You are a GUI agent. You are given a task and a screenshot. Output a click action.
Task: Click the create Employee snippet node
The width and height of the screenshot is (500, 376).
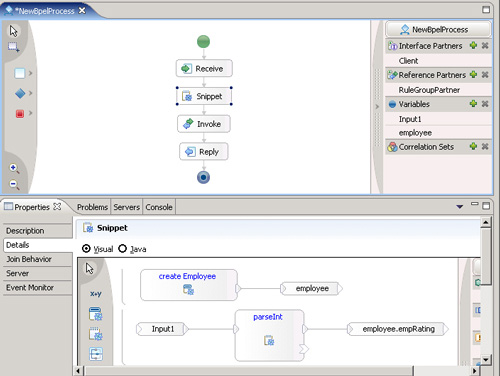[x=189, y=285]
